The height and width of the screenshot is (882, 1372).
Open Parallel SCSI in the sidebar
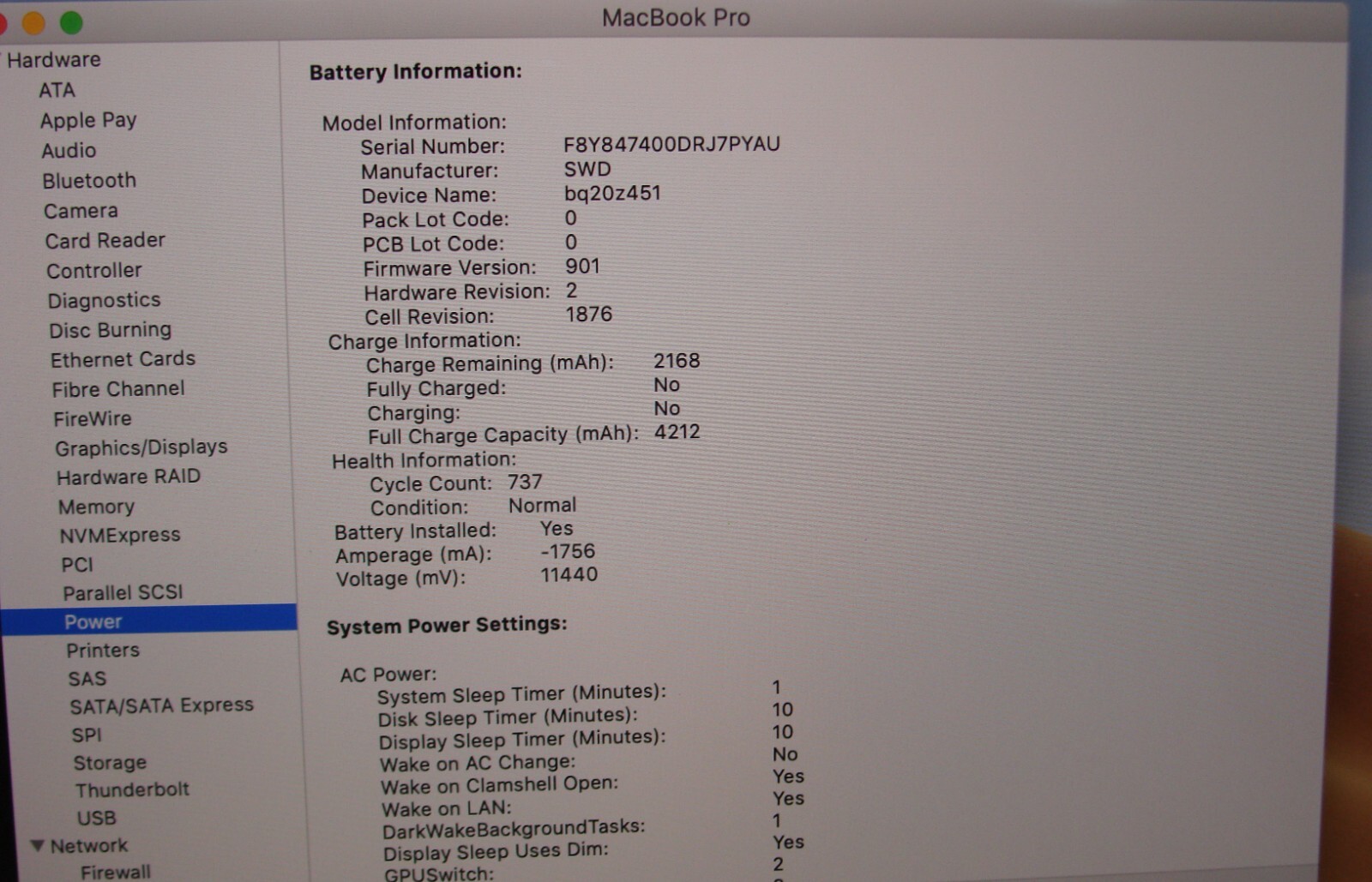pos(123,592)
